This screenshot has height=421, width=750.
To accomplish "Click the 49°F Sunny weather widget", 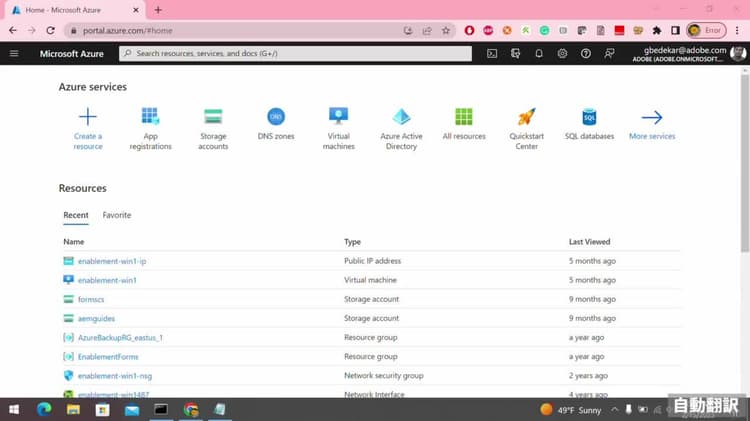I will click(570, 410).
